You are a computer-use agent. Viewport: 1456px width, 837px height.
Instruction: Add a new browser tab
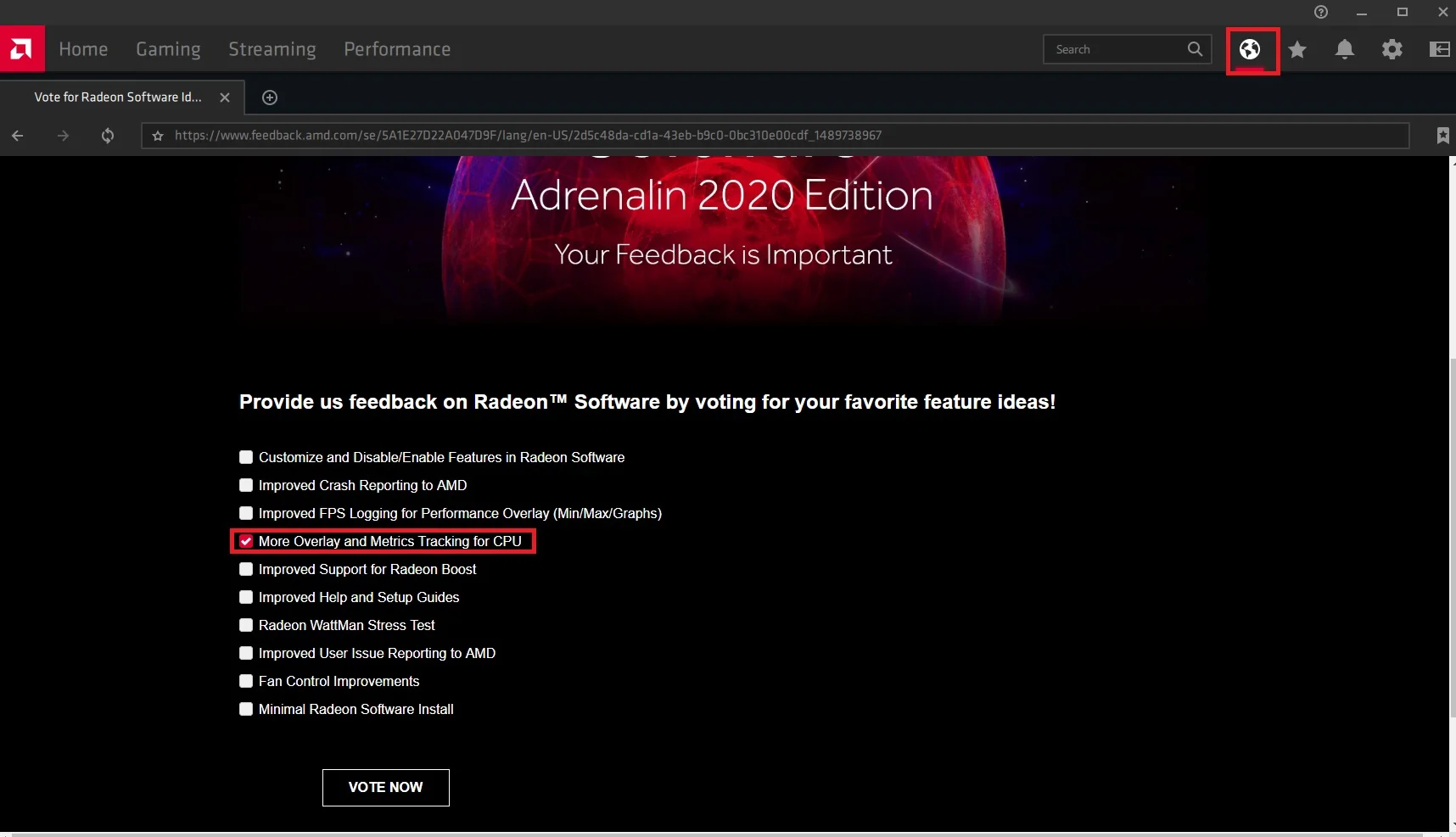[x=270, y=98]
